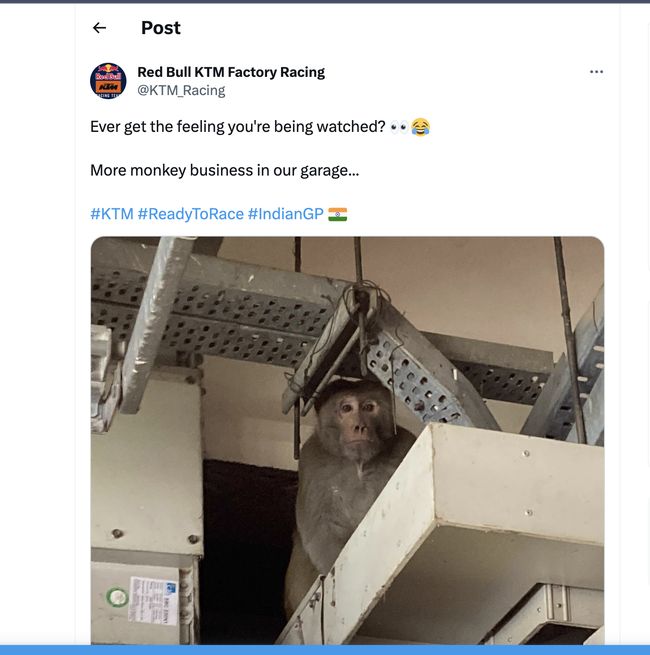Click the sticker label on the duct in the photo
This screenshot has height=655, width=650.
pyautogui.click(x=153, y=601)
